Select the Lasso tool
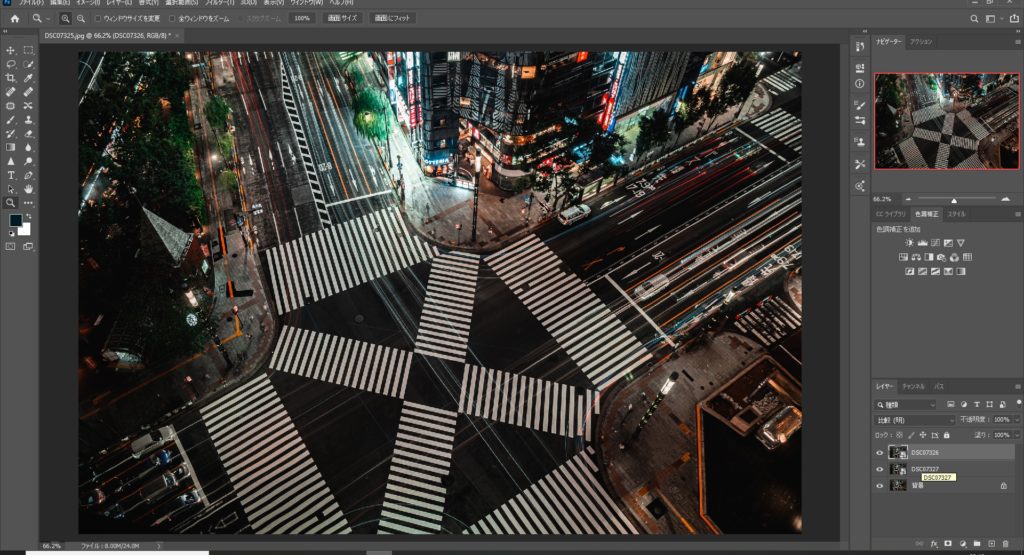The image size is (1024, 555). click(x=10, y=64)
